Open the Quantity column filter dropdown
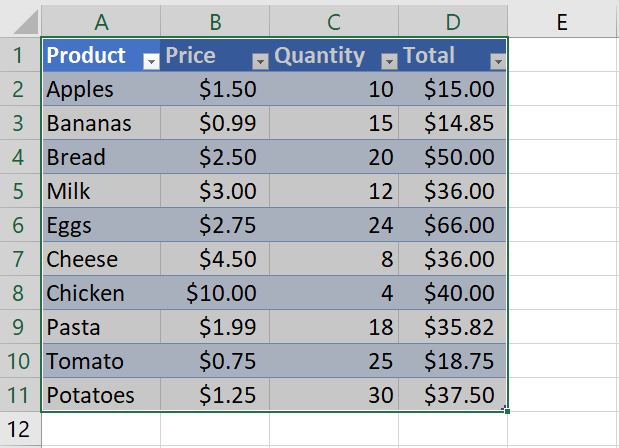The width and height of the screenshot is (619, 448). (x=389, y=62)
